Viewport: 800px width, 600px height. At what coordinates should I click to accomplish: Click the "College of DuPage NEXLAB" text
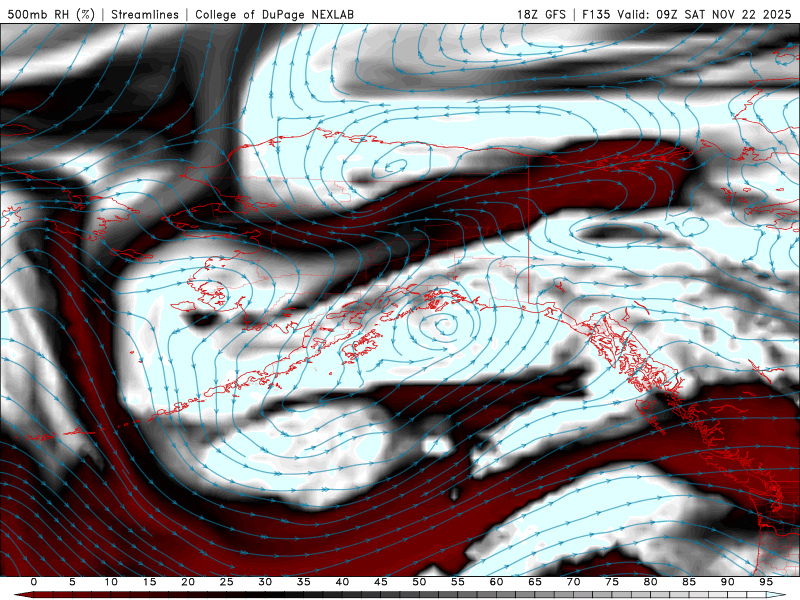tap(274, 14)
